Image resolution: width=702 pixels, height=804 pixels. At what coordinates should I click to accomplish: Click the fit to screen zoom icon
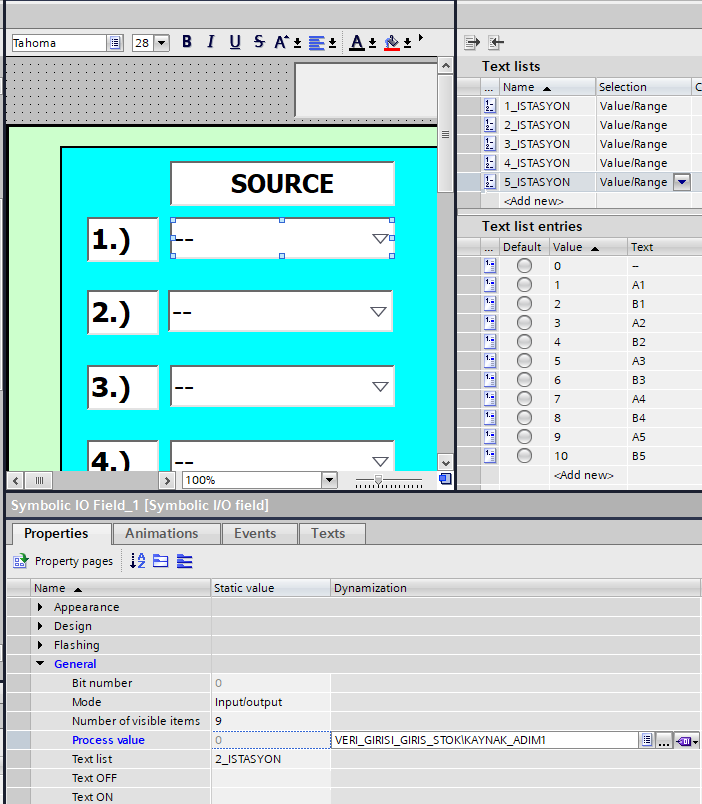coord(445,479)
